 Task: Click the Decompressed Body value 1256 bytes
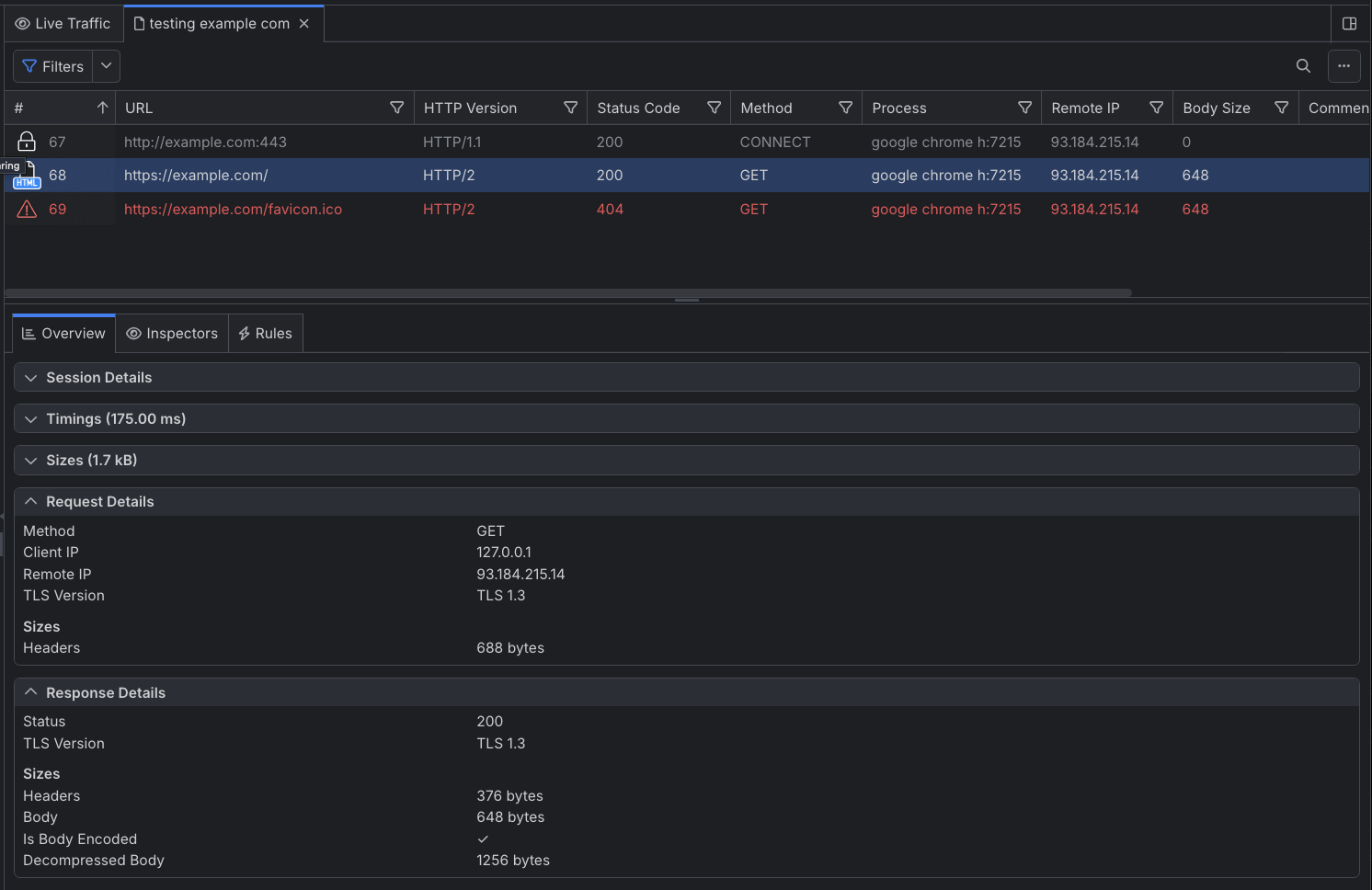pyautogui.click(x=513, y=861)
